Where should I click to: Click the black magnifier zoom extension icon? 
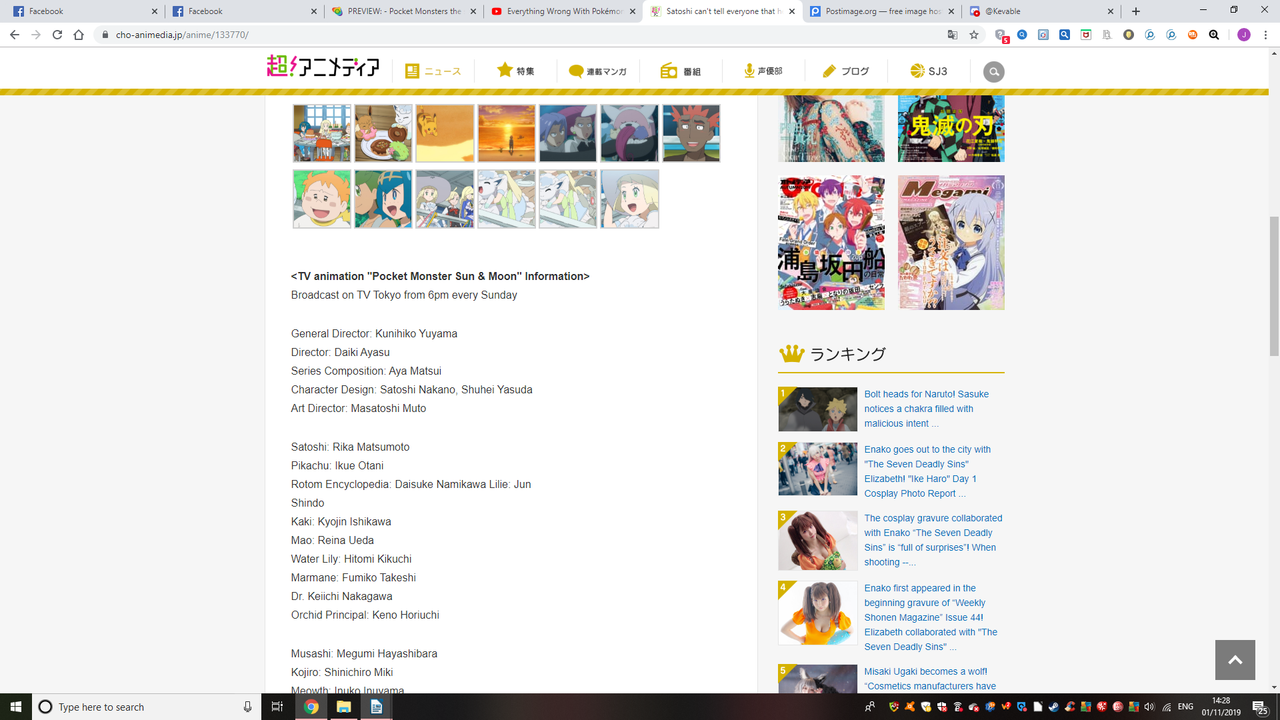(1213, 34)
